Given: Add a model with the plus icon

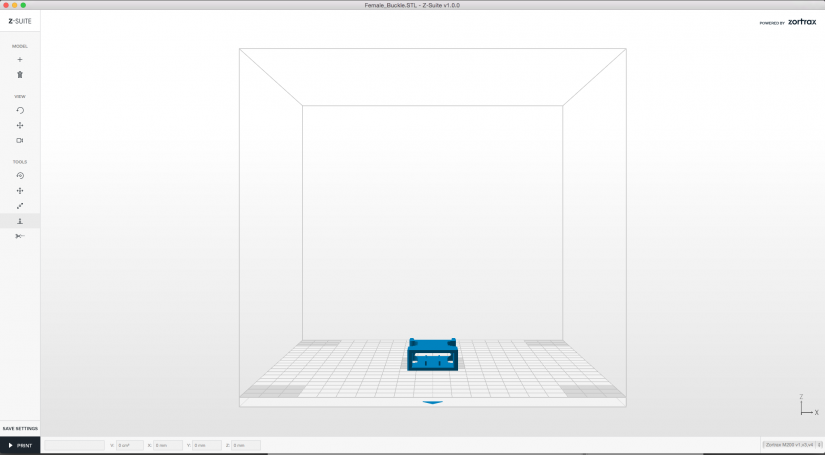Looking at the screenshot, I should coord(20,60).
